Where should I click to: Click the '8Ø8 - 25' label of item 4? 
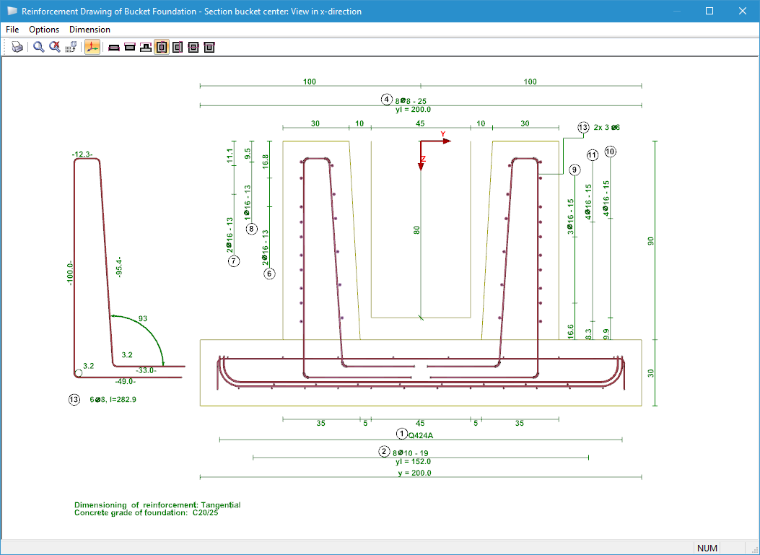411,101
